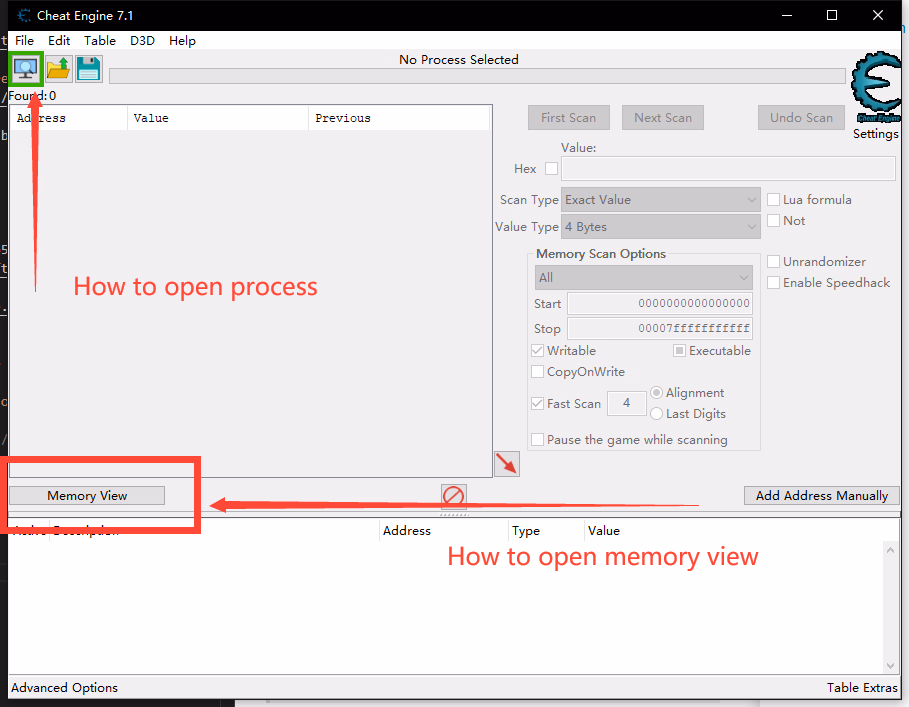Open the File menu

click(x=24, y=41)
